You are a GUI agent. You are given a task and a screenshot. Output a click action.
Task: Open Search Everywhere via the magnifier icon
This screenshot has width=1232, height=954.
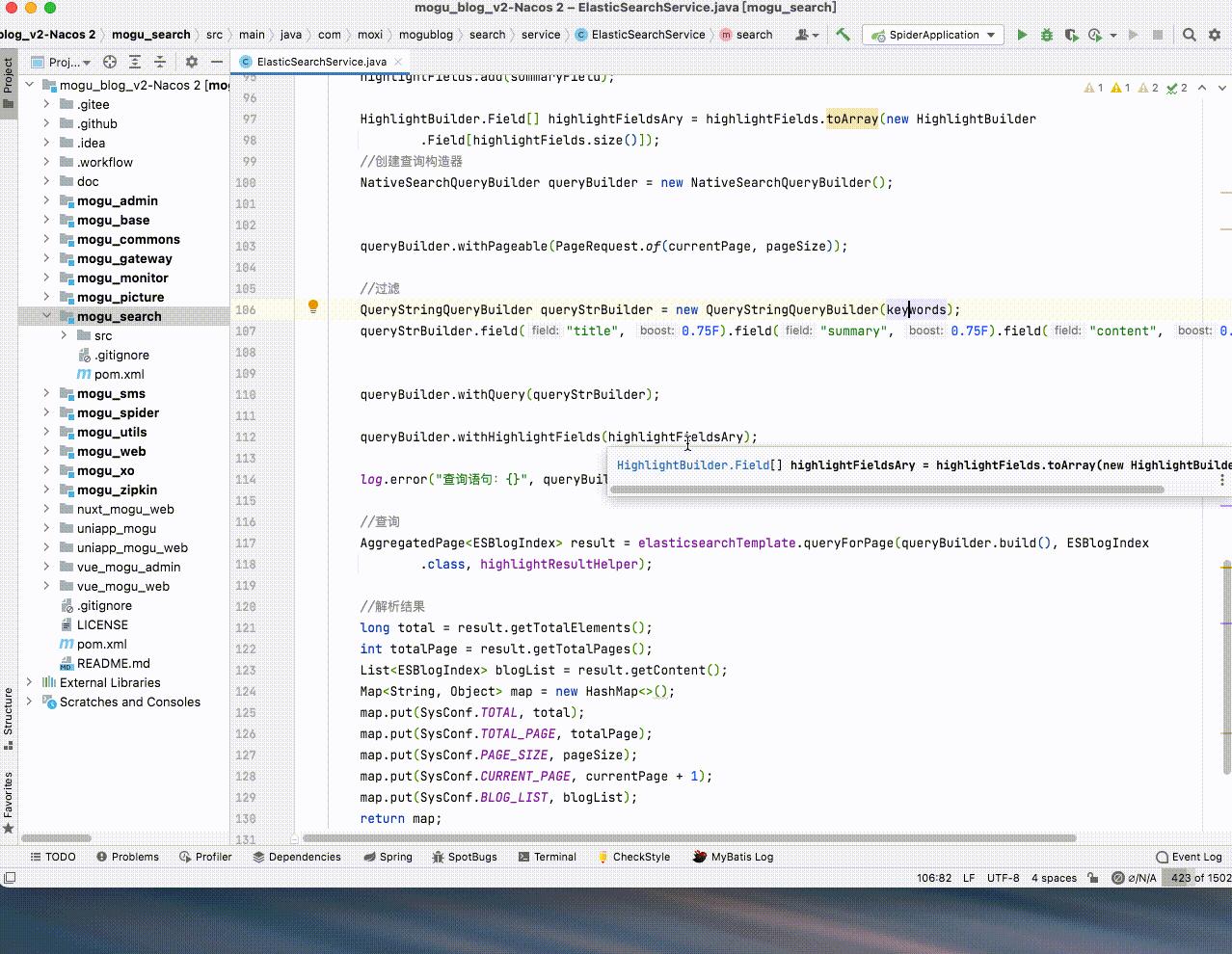[1189, 34]
